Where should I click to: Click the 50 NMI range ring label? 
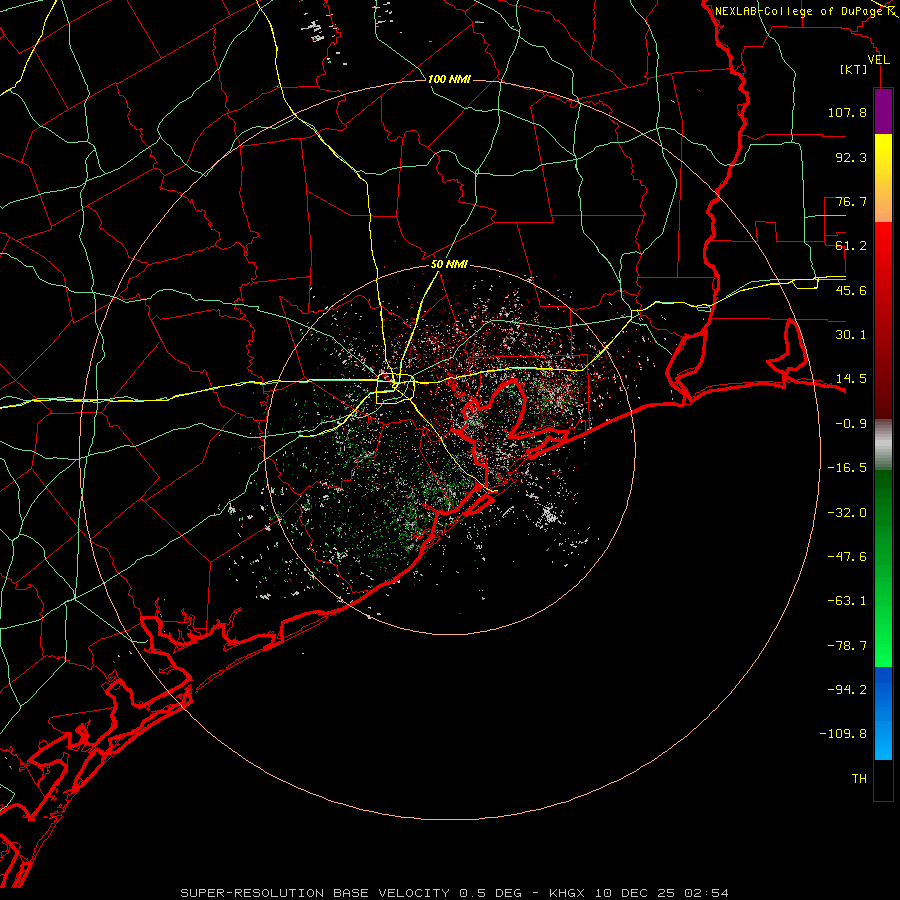coord(449,265)
